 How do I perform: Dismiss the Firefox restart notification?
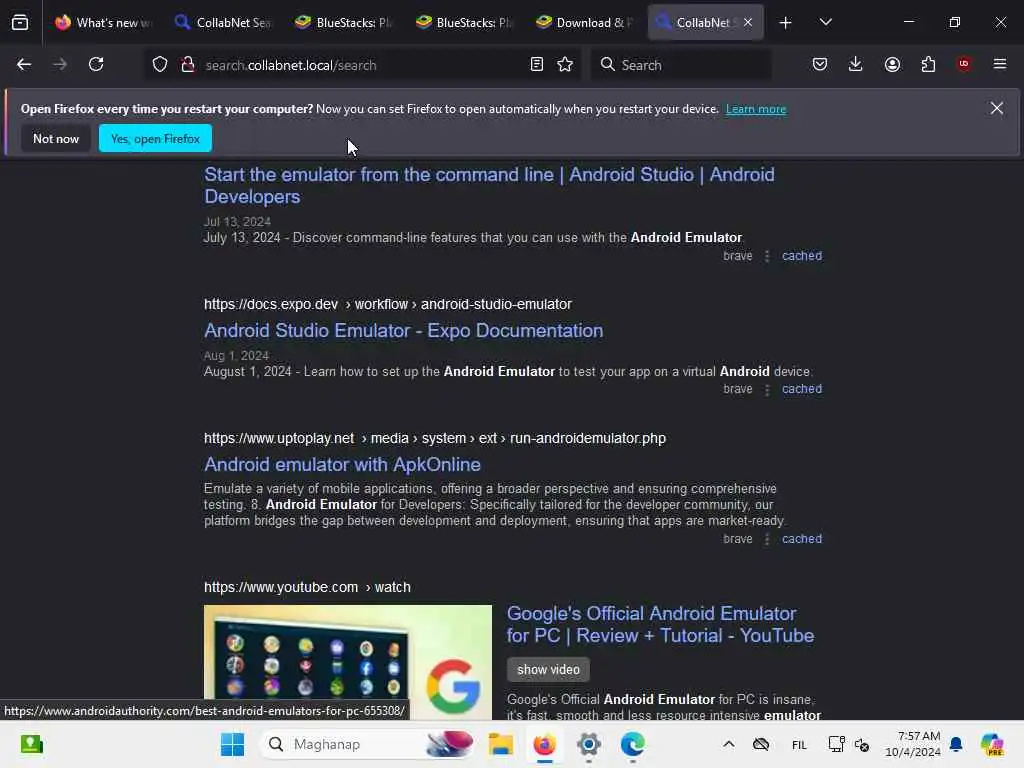pyautogui.click(x=997, y=108)
